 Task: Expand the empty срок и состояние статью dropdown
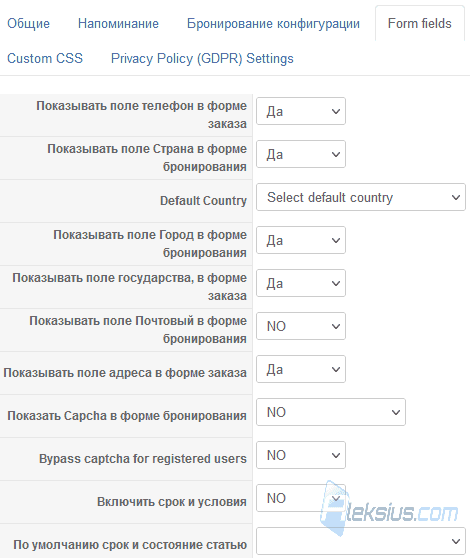point(361,541)
